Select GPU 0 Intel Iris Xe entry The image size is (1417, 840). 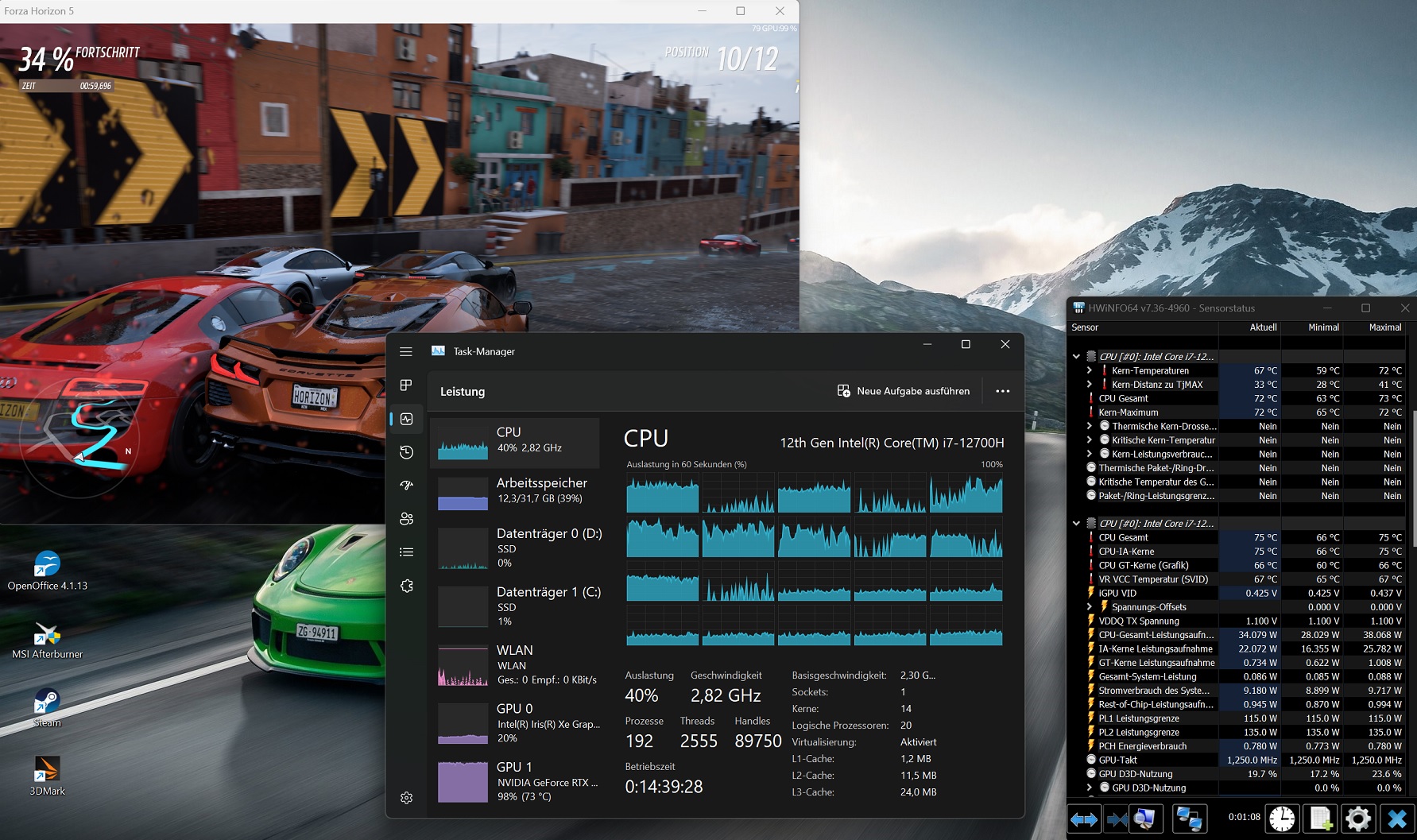click(515, 723)
